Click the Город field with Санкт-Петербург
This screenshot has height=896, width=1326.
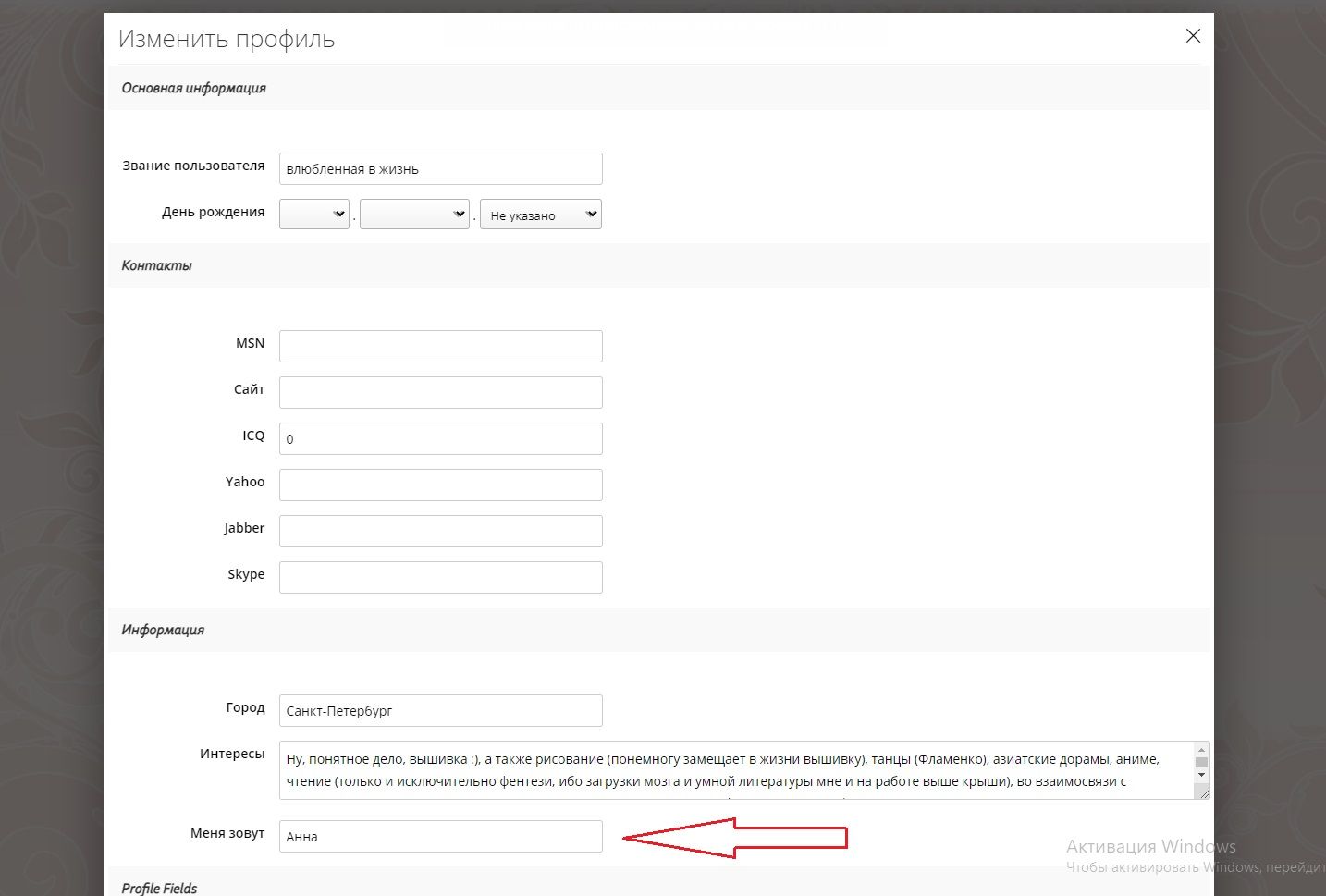[440, 711]
